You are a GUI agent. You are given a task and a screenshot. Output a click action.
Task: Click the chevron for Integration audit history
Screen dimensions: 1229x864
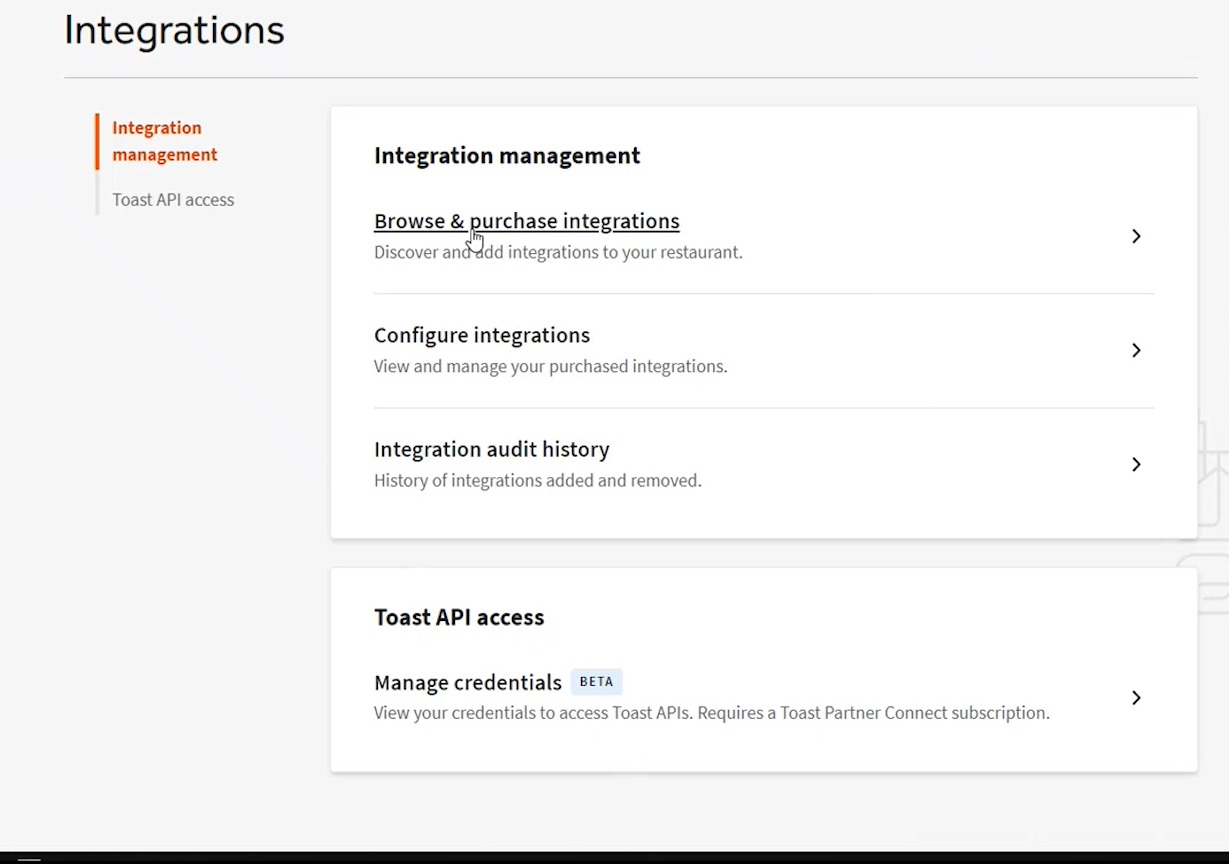click(1136, 464)
